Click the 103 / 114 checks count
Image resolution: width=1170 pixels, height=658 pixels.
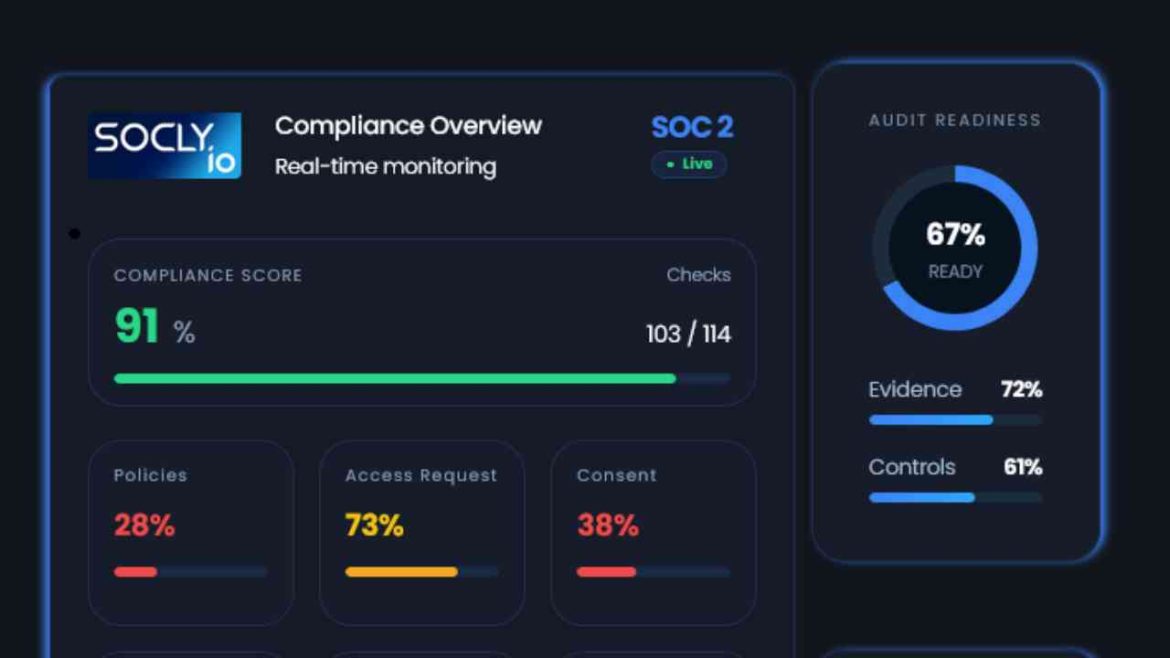(688, 334)
